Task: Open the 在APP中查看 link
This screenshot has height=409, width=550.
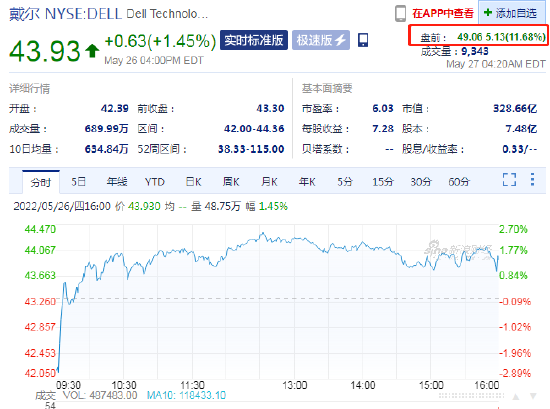Action: click(443, 14)
